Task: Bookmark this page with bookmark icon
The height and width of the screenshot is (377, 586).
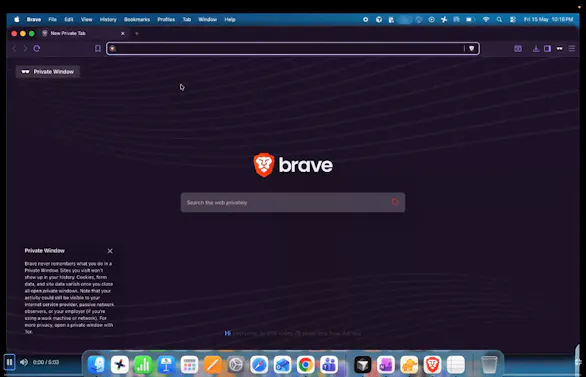Action: (x=98, y=49)
